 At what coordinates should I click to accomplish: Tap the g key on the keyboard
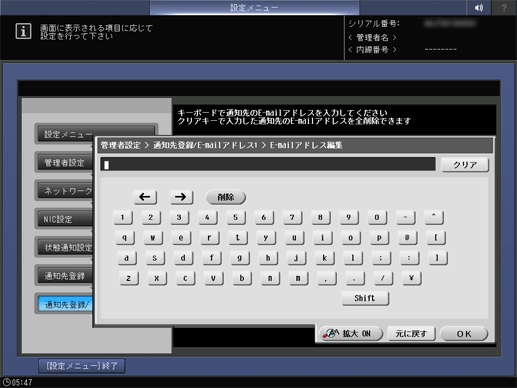(x=240, y=258)
